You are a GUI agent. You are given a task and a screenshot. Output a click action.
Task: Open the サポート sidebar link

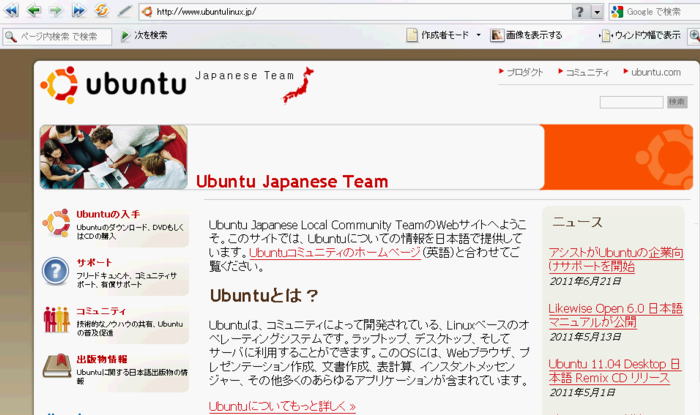pos(94,262)
